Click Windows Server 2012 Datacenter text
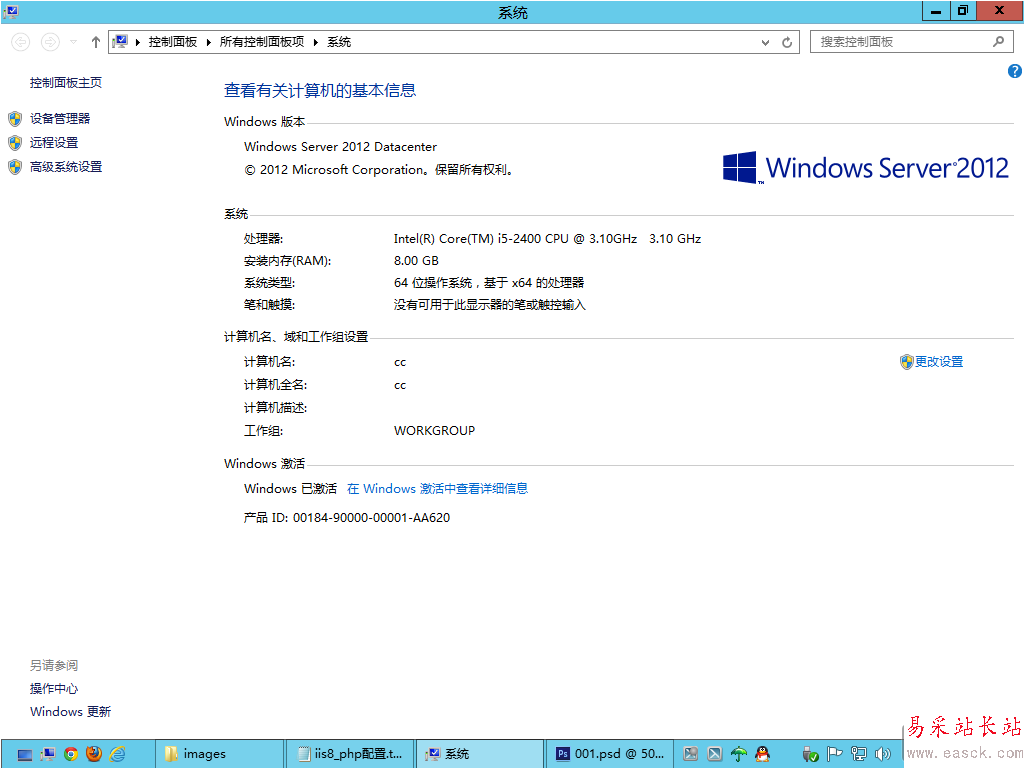This screenshot has width=1024, height=768. point(340,146)
